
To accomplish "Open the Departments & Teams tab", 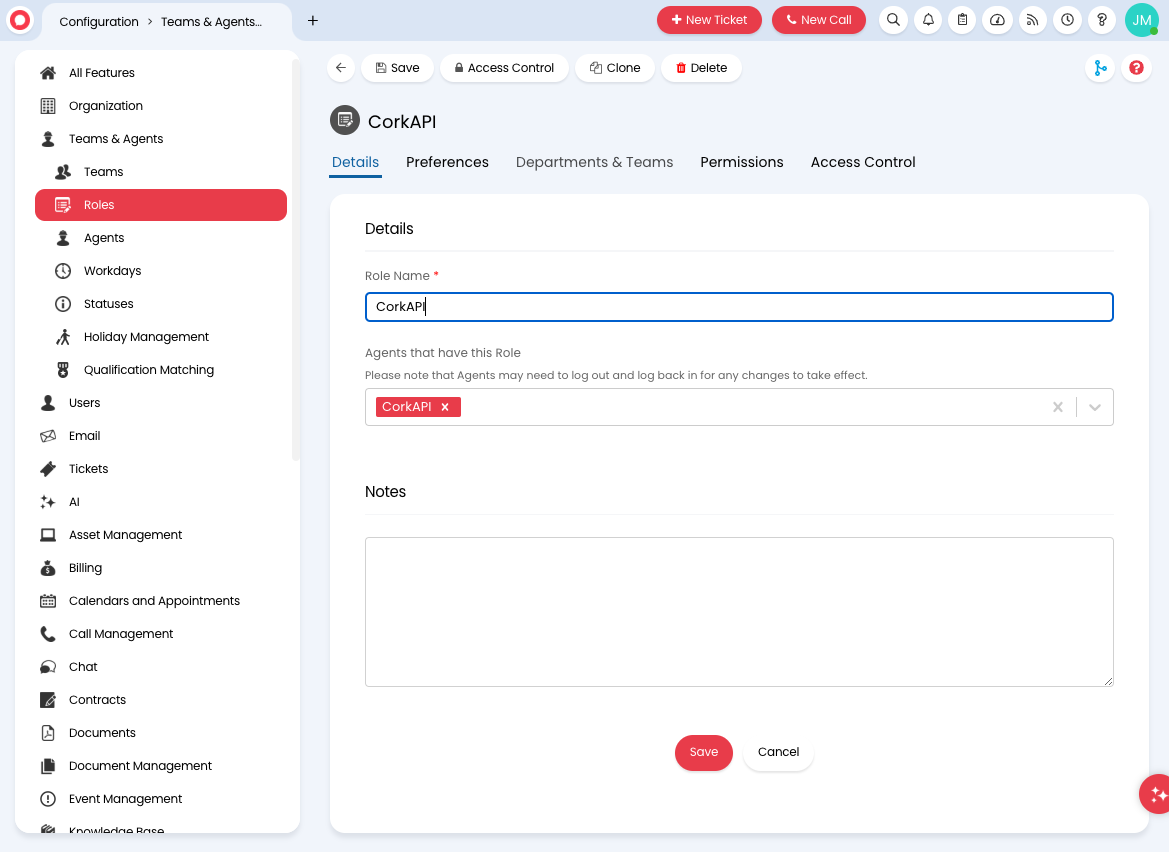I will click(x=594, y=162).
